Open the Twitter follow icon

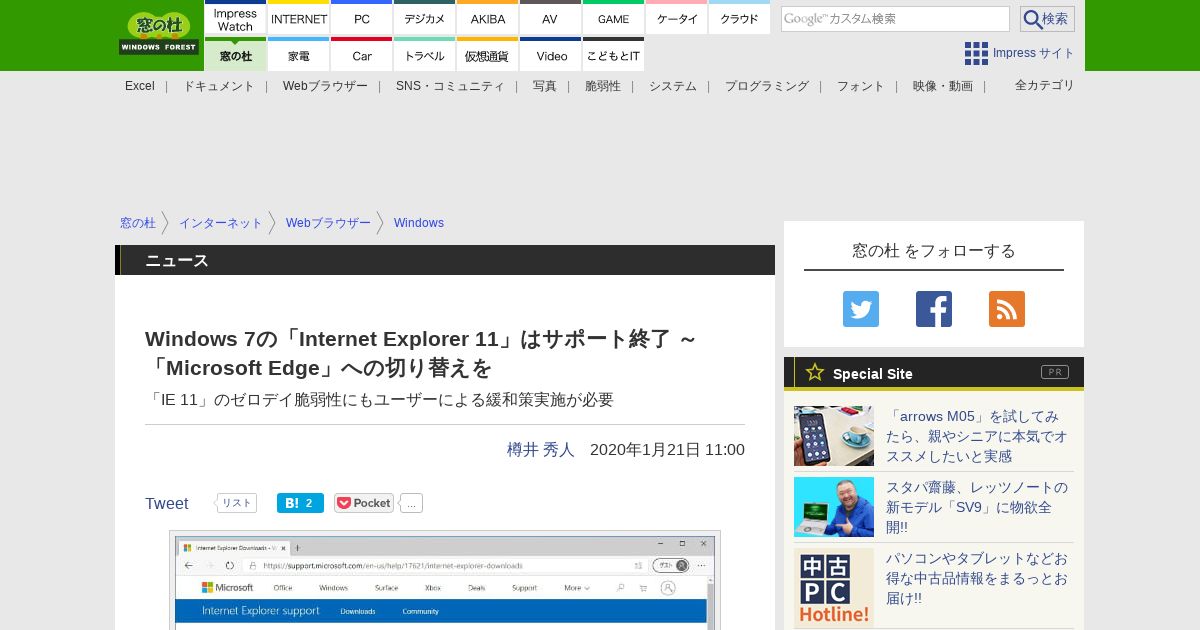(x=861, y=309)
